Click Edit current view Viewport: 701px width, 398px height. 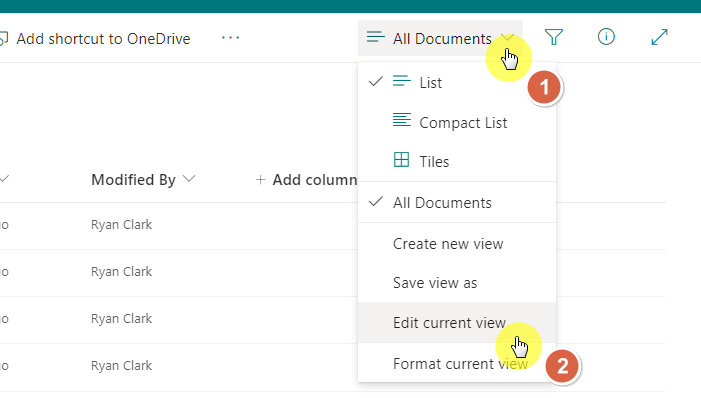[457, 322]
